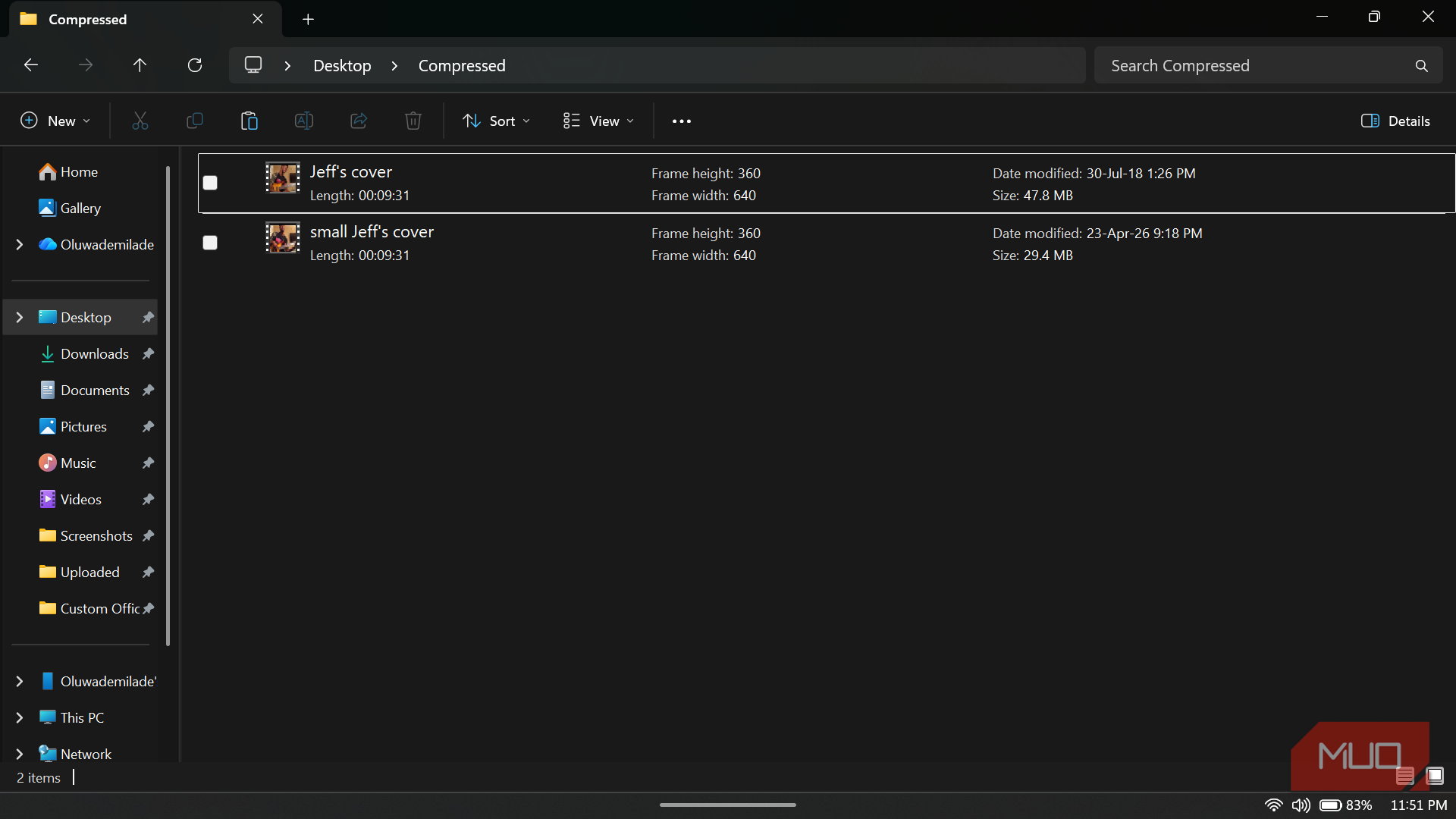This screenshot has height=819, width=1456.
Task: Expand the Oluwademilade OneDrive node chevron
Action: click(x=20, y=245)
